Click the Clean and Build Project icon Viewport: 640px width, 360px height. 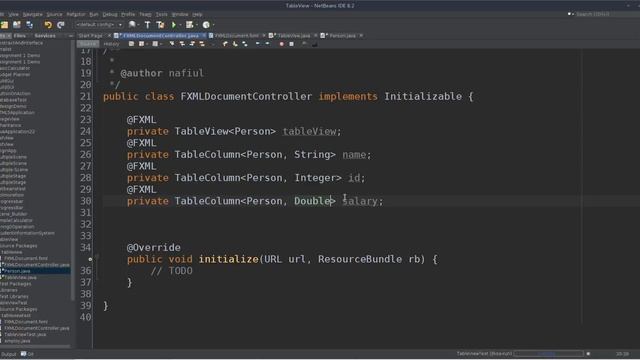pyautogui.click(x=160, y=25)
